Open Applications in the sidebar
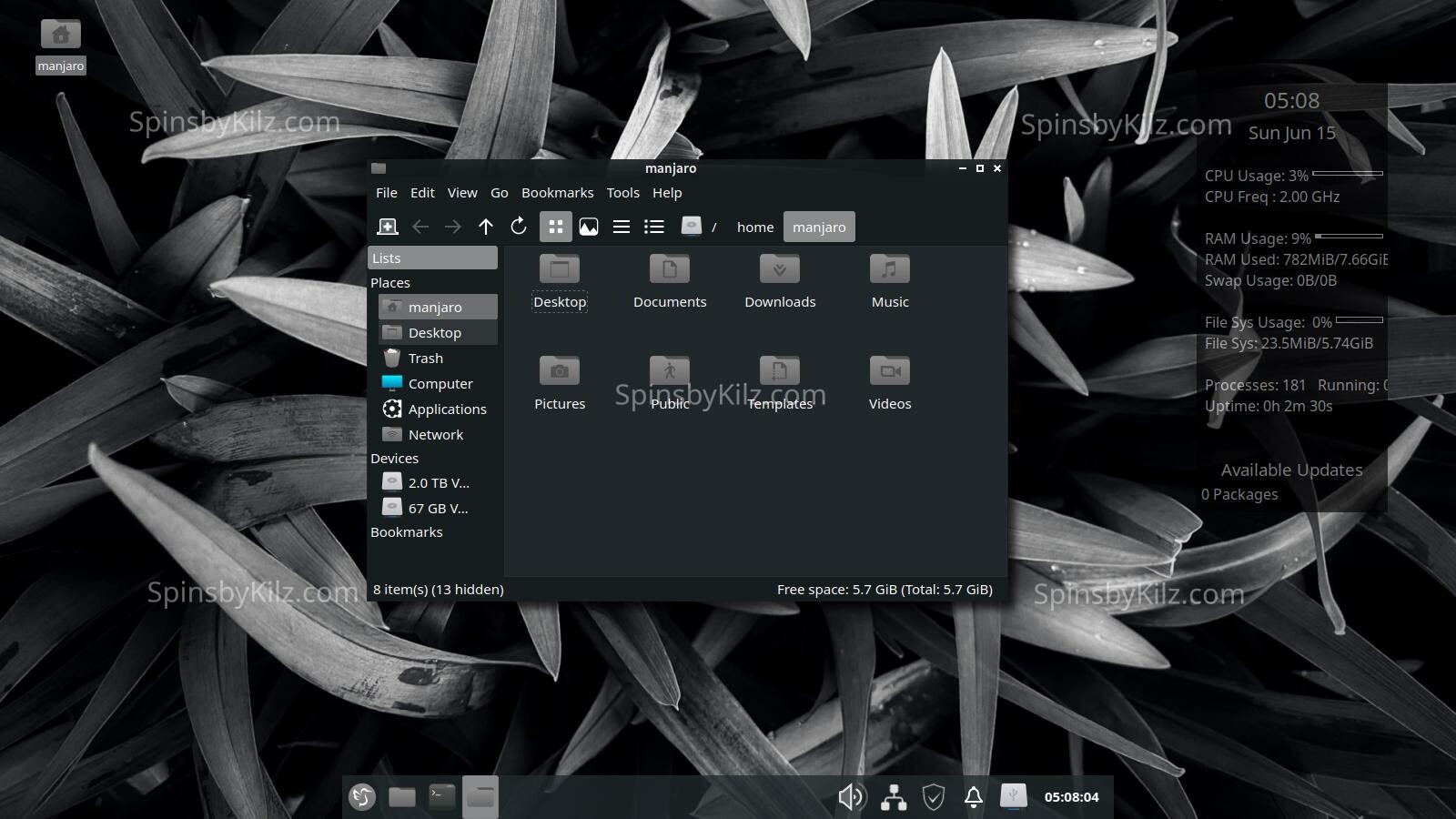Viewport: 1456px width, 819px height. coord(438,409)
